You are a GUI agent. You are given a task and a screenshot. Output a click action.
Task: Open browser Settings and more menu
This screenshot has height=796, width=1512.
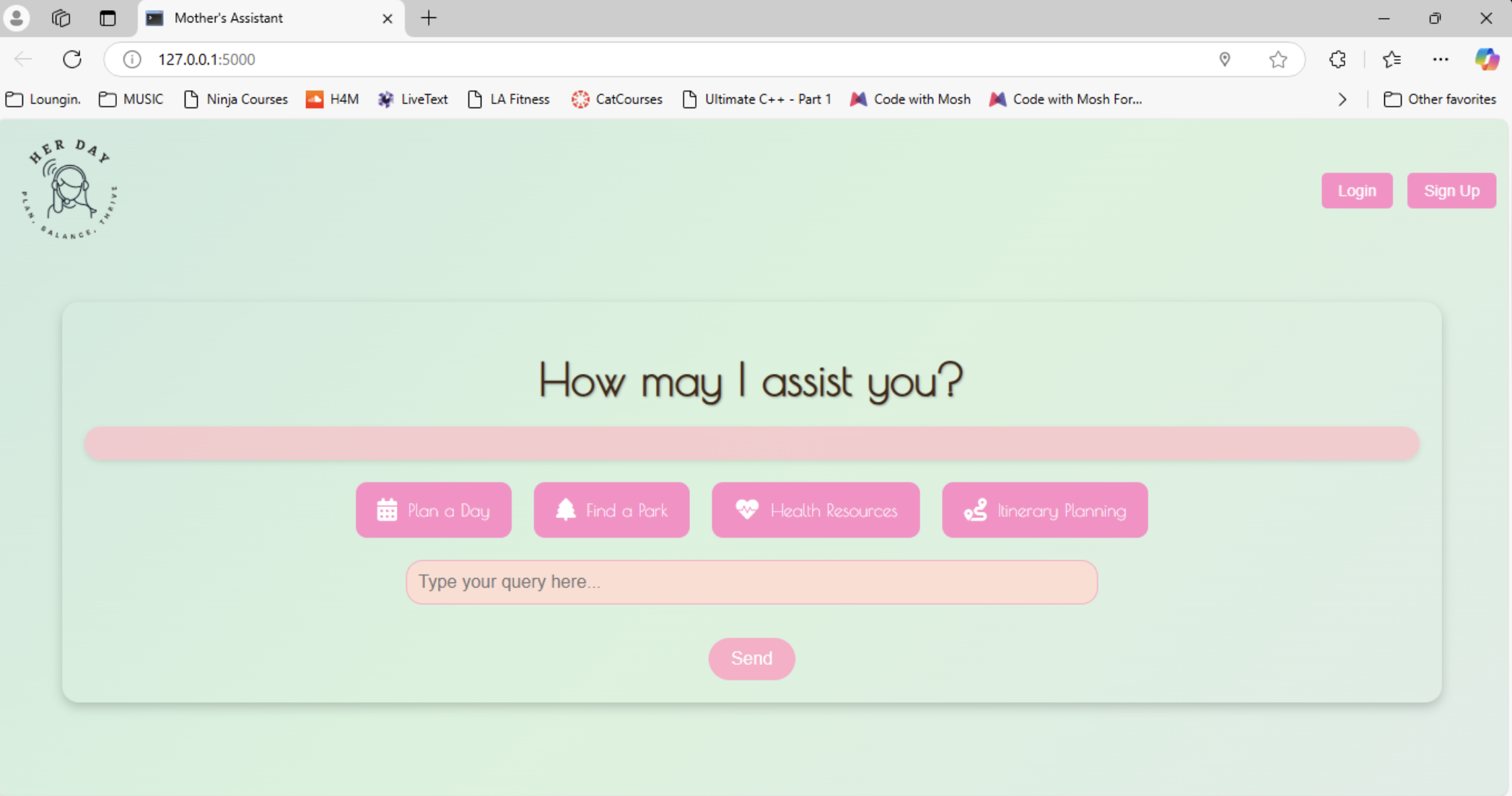1441,59
